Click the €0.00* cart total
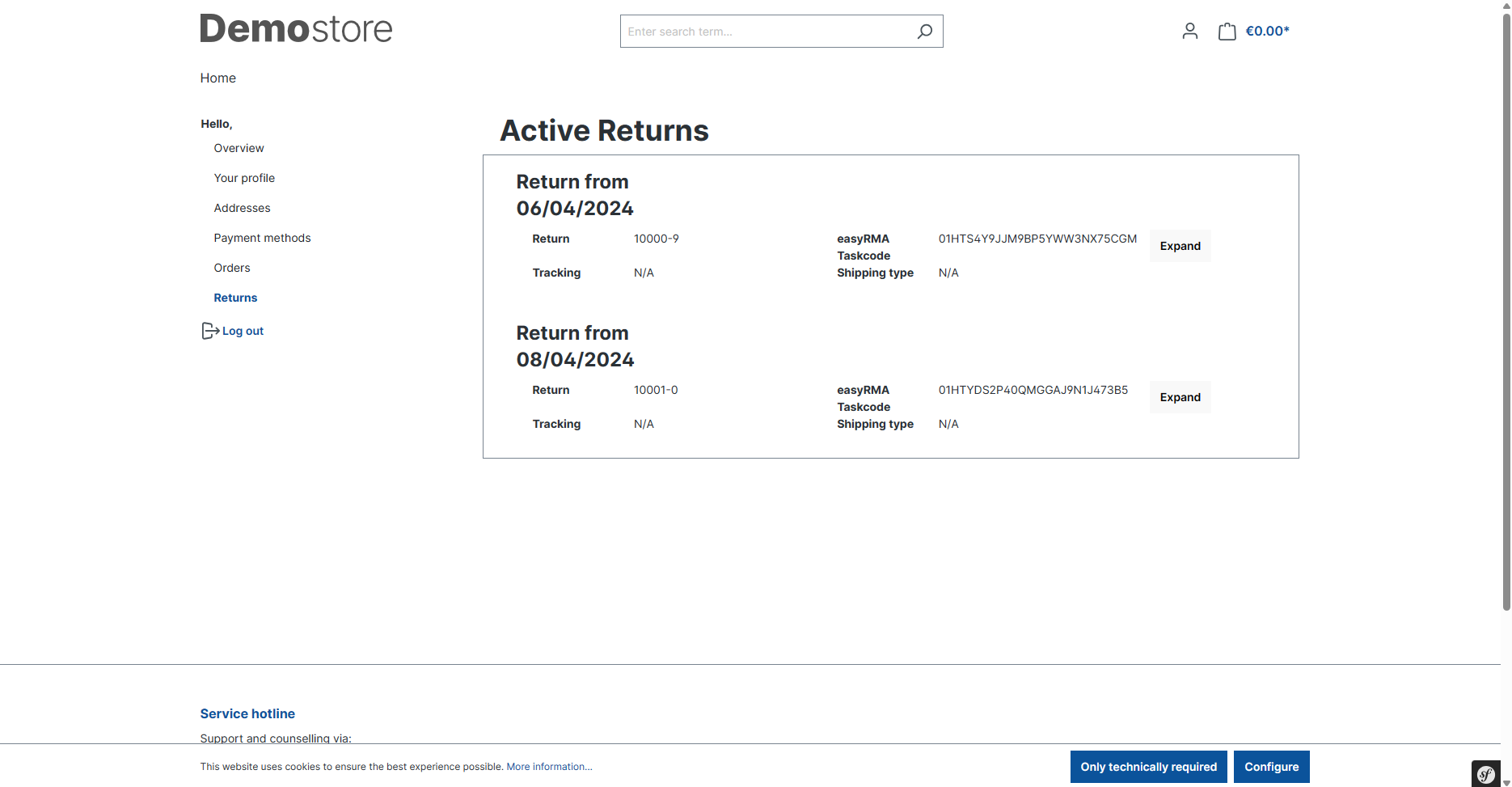The height and width of the screenshot is (787, 1512). click(1267, 32)
